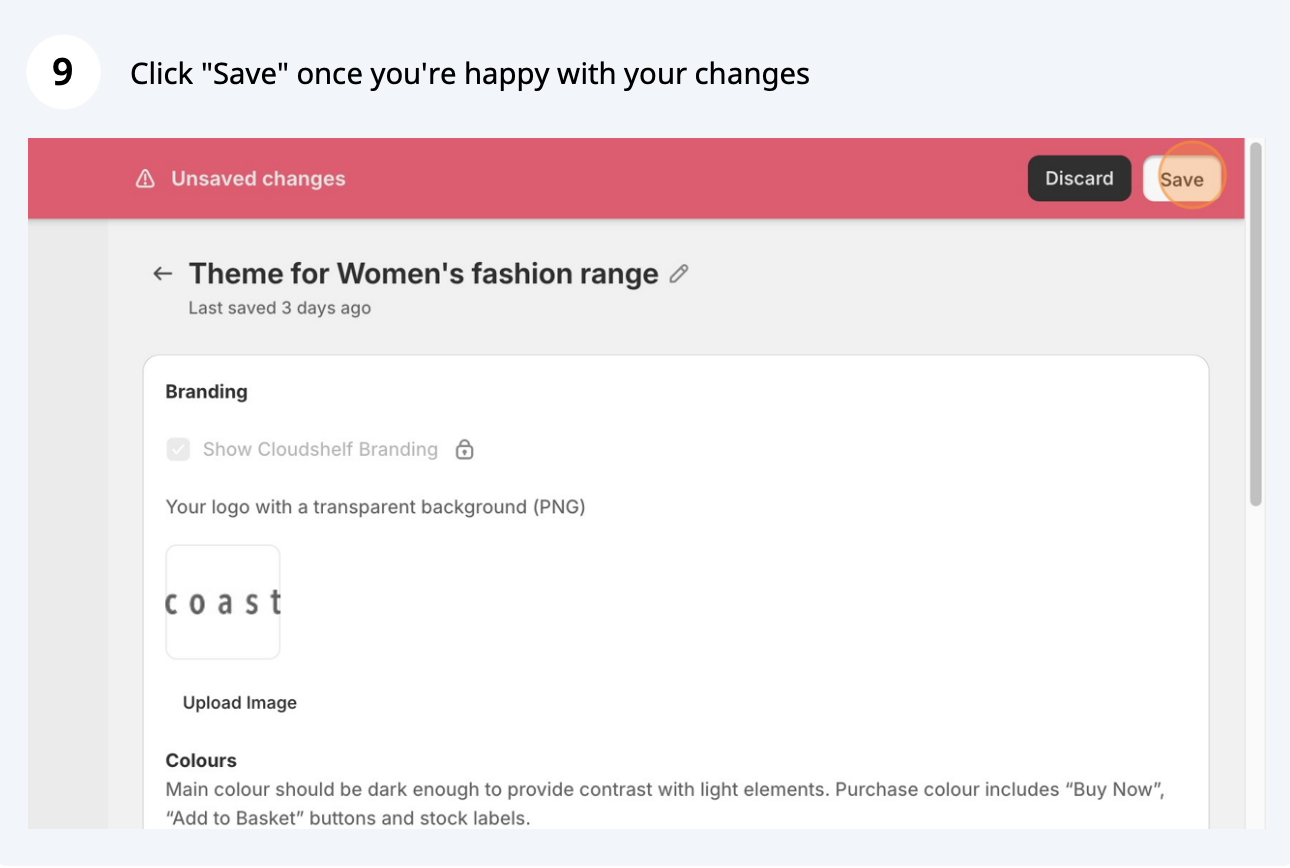Discard the unsaved changes
The width and height of the screenshot is (1290, 868).
(1079, 179)
